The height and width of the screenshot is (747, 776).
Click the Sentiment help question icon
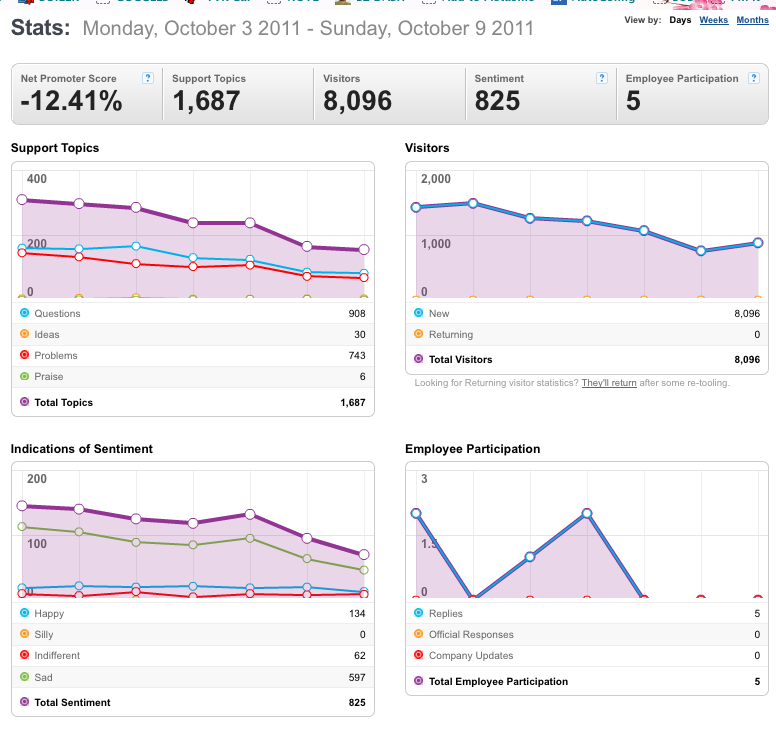[601, 78]
